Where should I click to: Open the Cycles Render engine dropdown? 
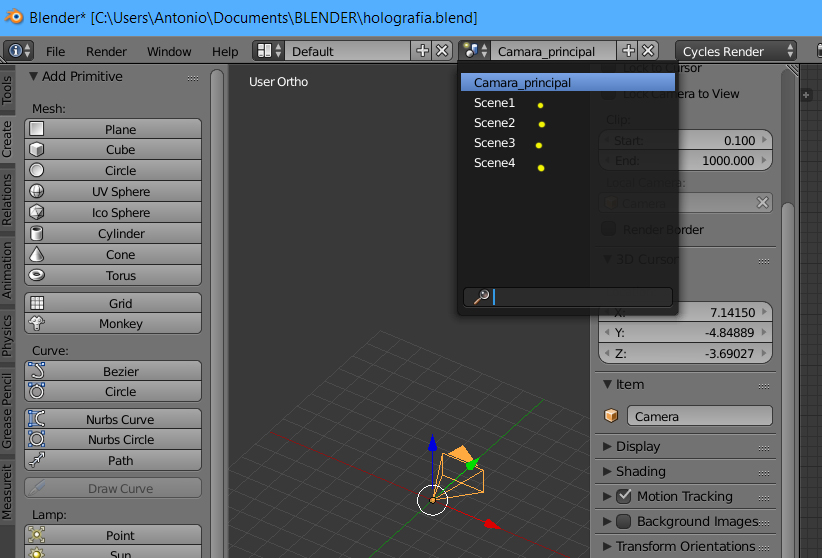(736, 51)
